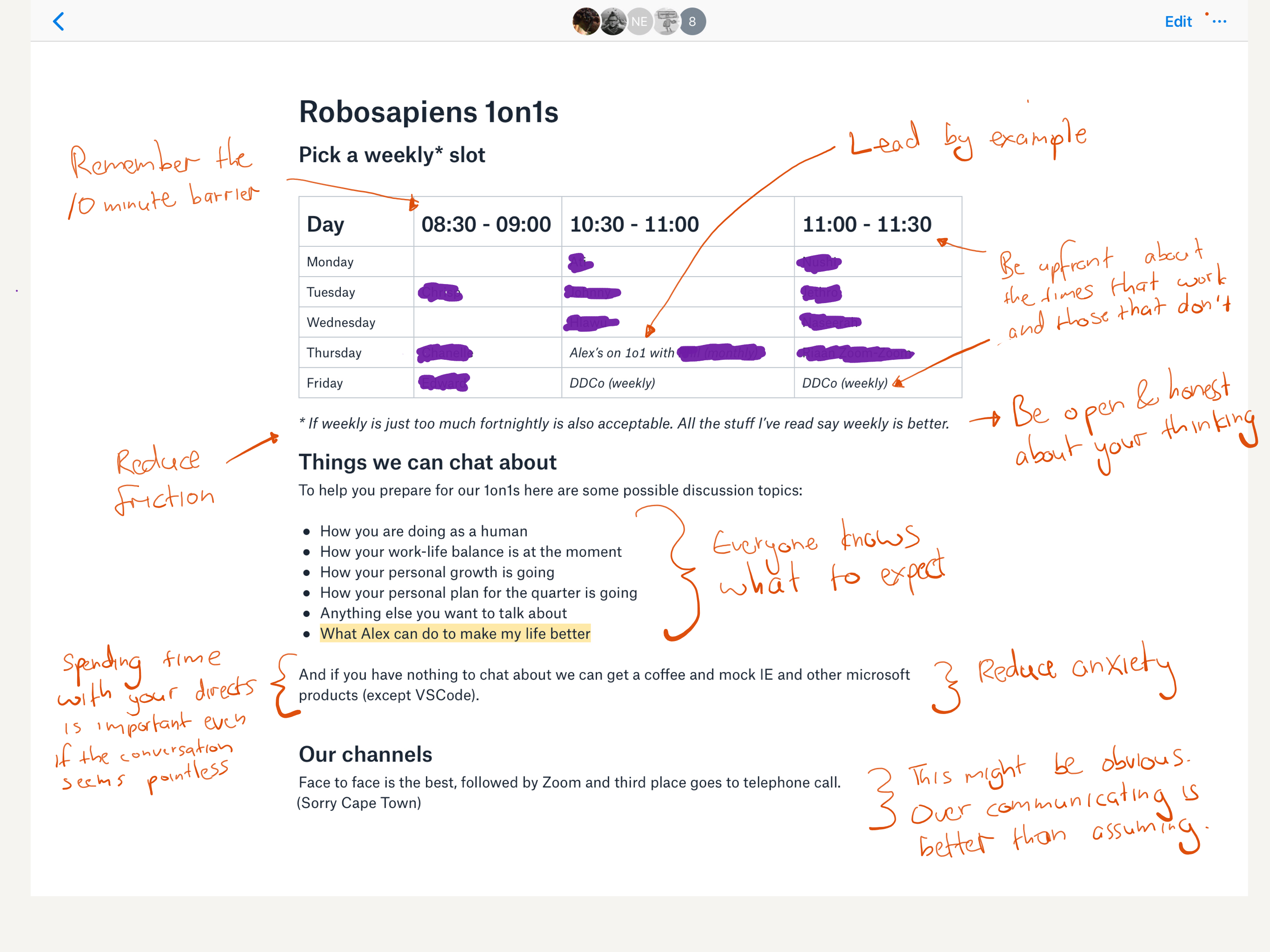Viewport: 1270px width, 952px height.
Task: Tap the fourth collaborator avatar
Action: pos(666,22)
